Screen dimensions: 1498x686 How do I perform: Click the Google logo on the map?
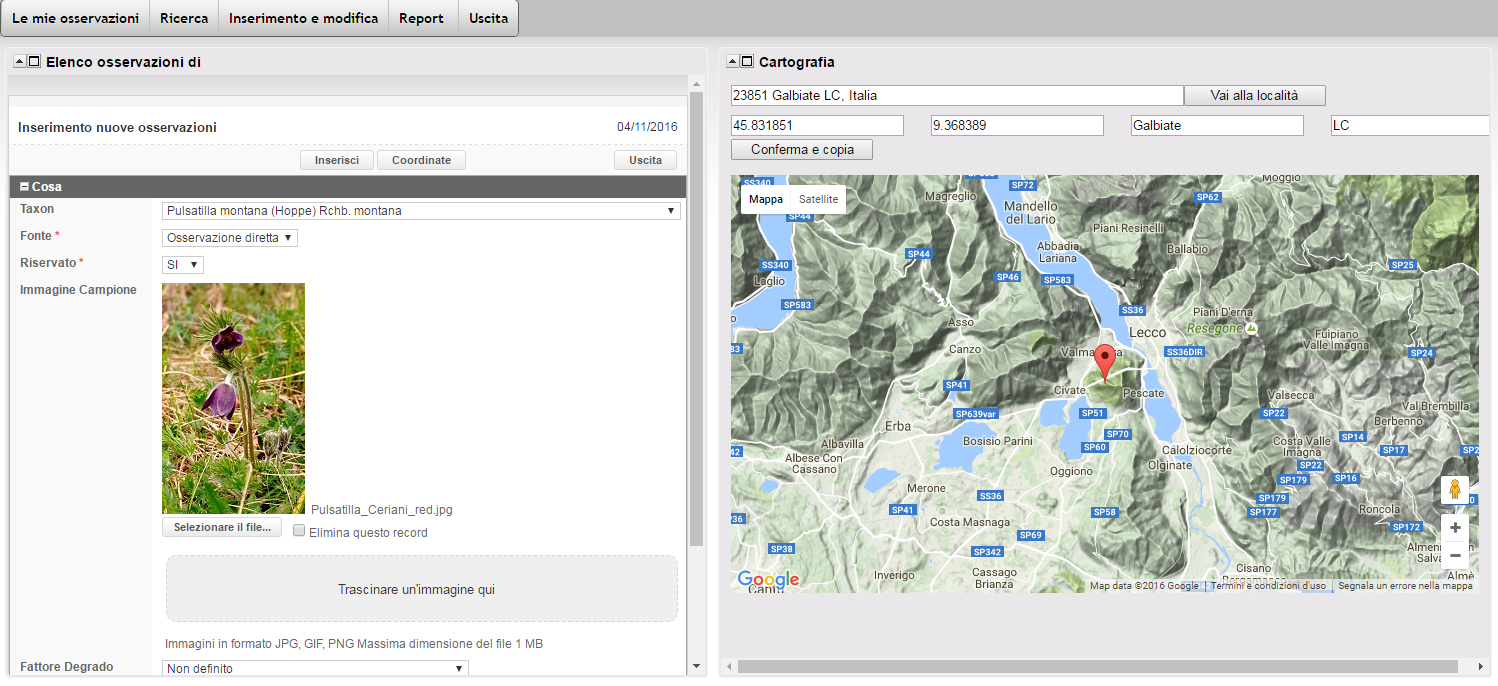tap(768, 579)
